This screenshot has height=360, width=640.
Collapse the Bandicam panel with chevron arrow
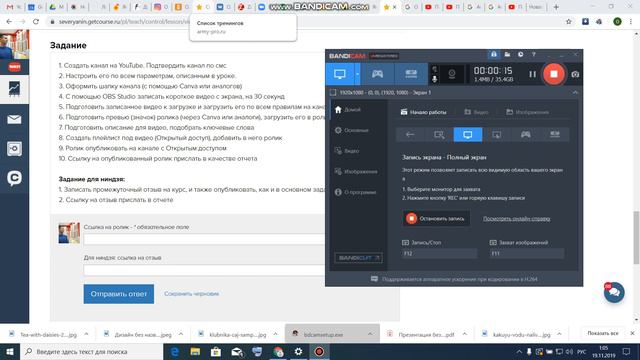[575, 93]
